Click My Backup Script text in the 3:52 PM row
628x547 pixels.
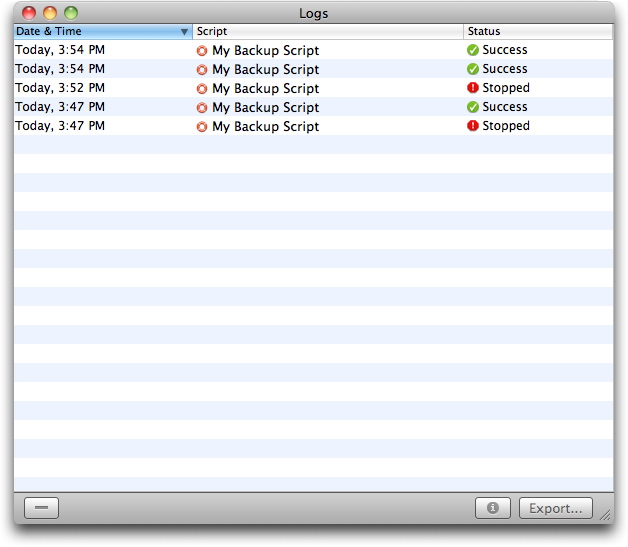tap(266, 88)
